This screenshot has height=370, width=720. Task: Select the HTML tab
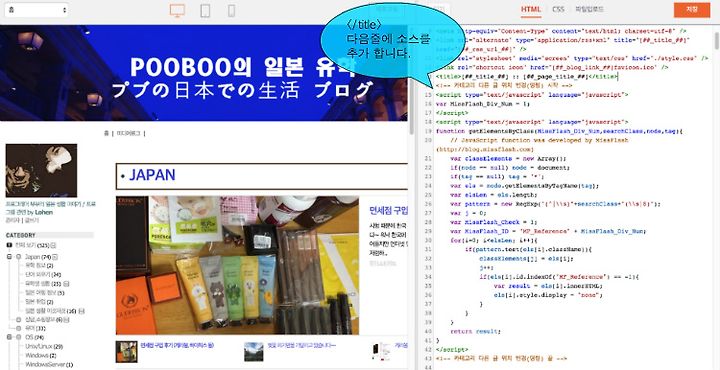(531, 10)
